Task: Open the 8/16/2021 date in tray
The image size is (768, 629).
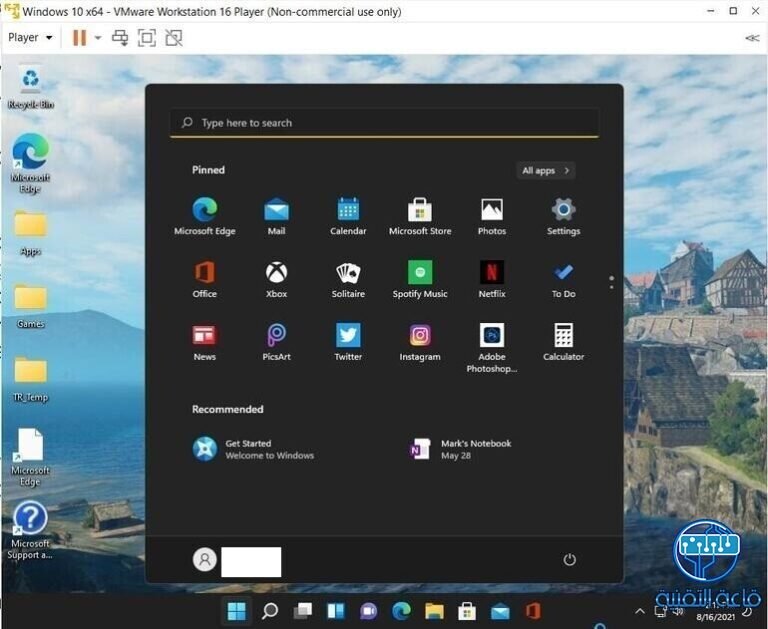Action: coord(716,617)
